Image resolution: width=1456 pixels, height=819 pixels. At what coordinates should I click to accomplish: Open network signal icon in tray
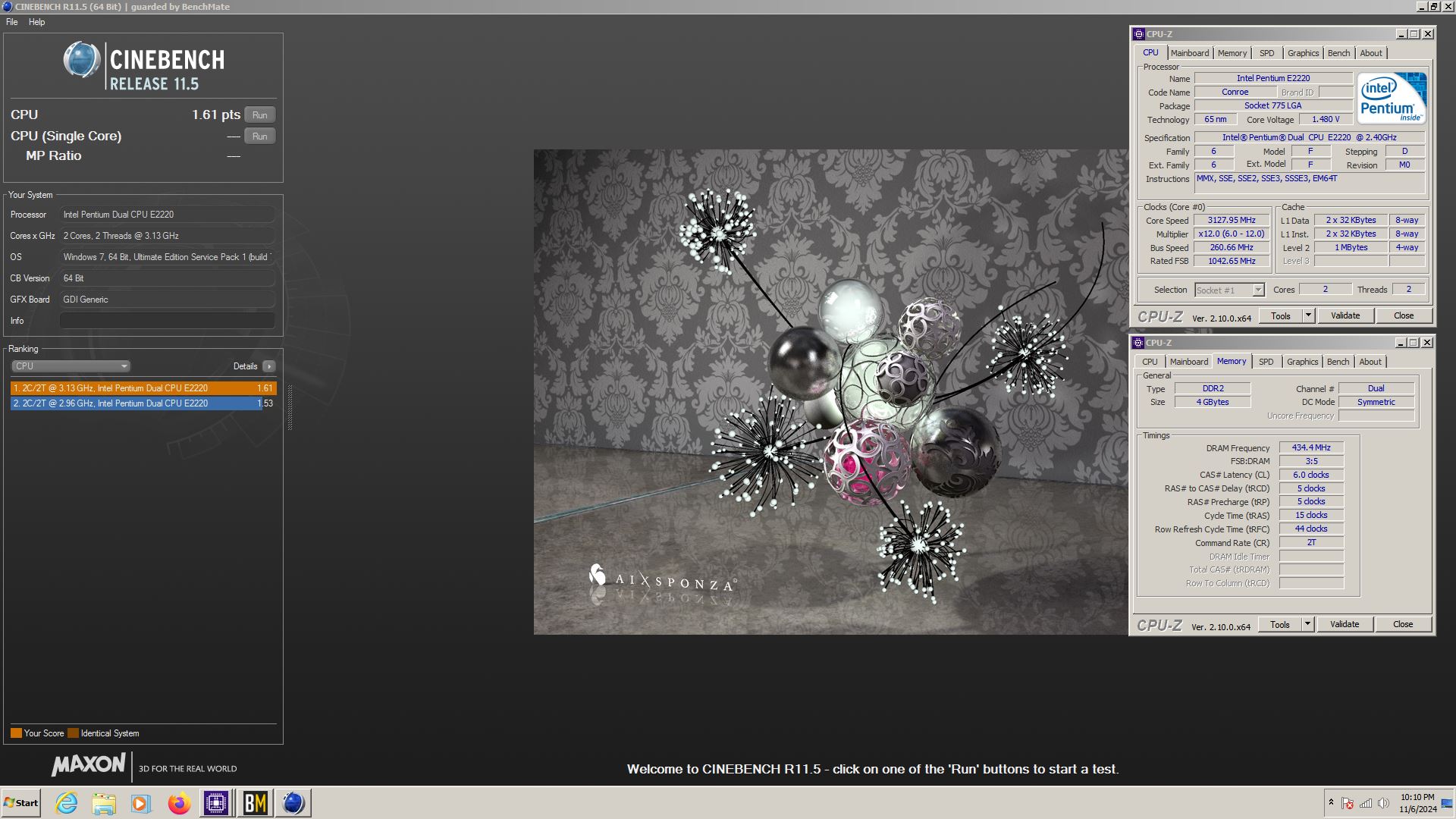tap(1366, 803)
